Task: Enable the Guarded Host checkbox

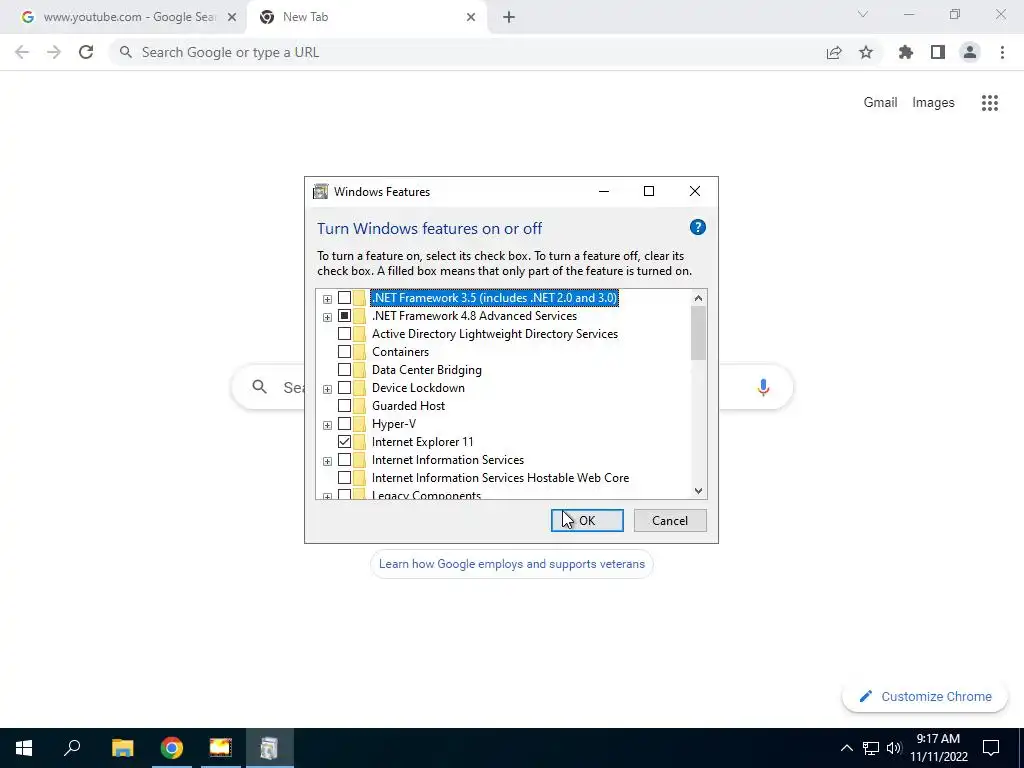Action: [344, 406]
